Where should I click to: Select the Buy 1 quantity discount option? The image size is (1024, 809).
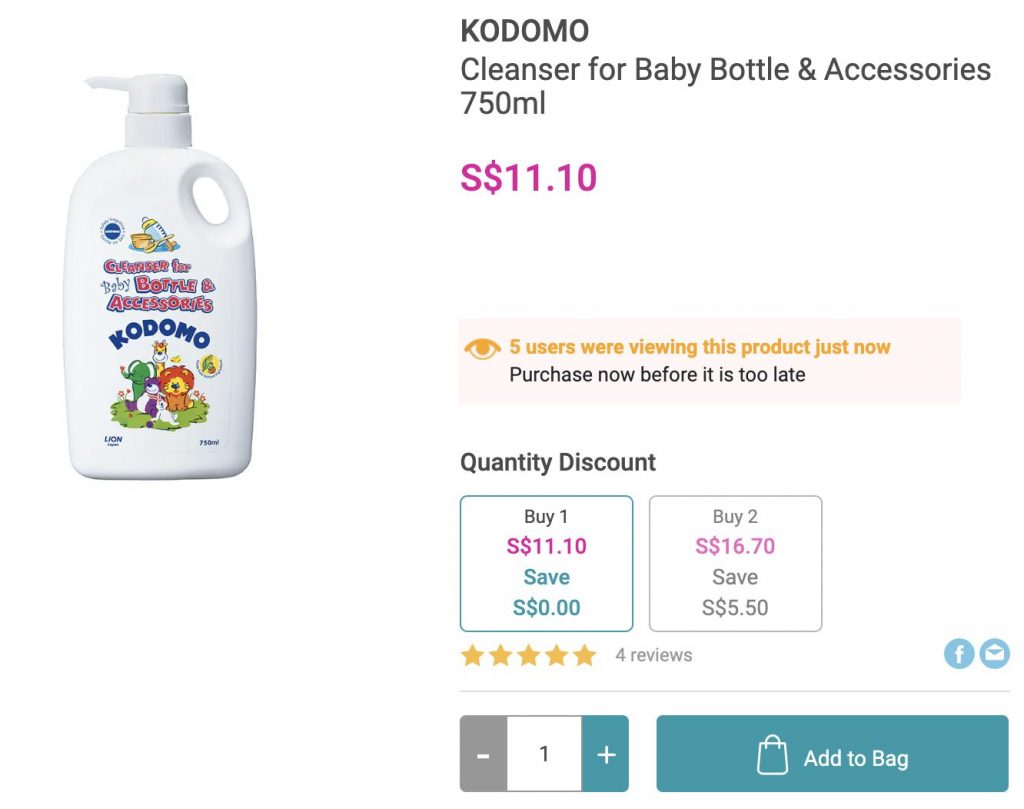tap(546, 563)
